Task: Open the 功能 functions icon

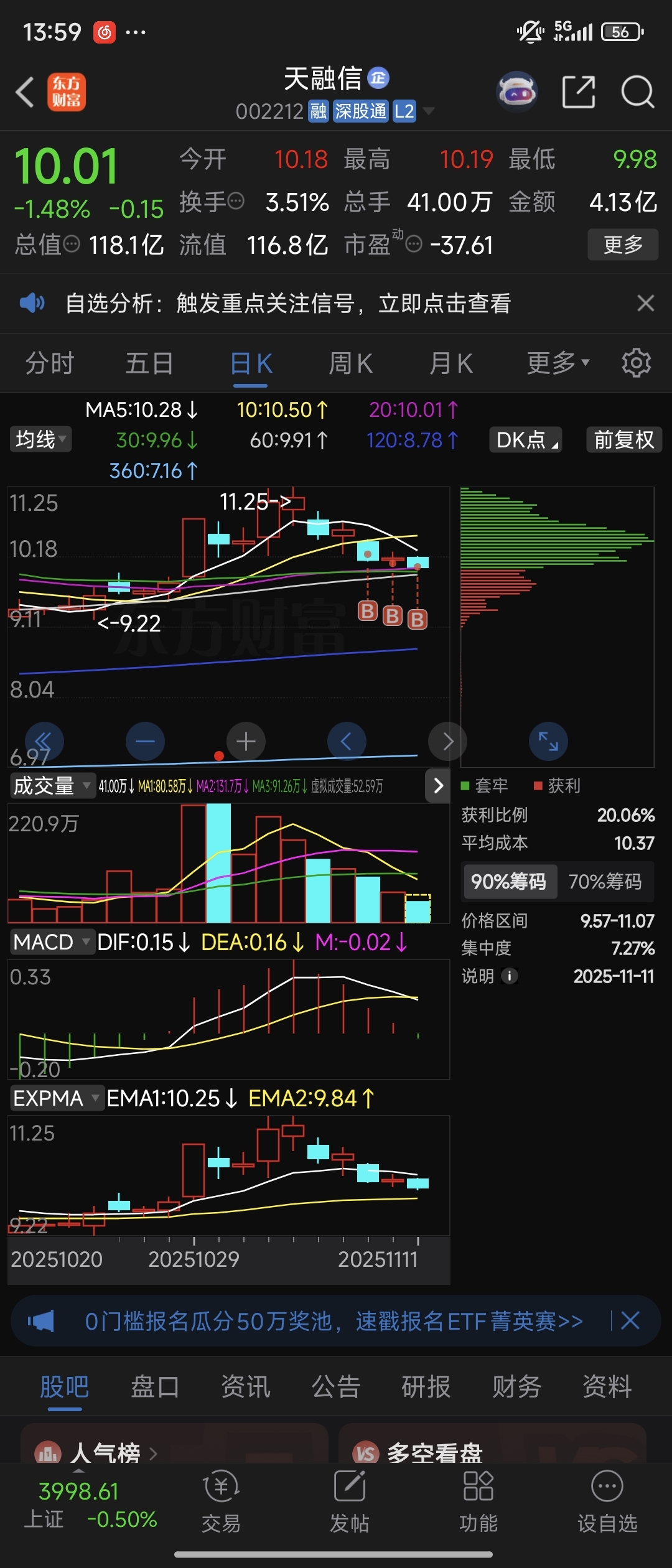Action: tap(478, 1486)
